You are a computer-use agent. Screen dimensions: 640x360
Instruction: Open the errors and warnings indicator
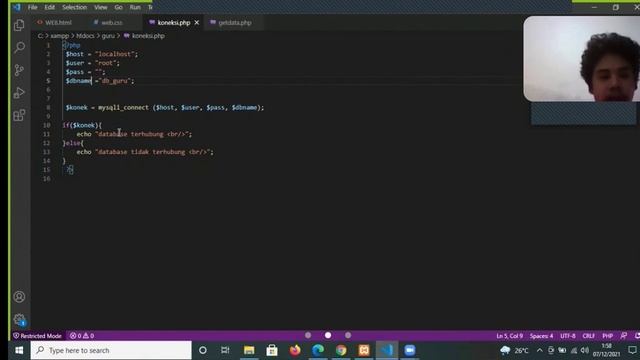point(82,336)
